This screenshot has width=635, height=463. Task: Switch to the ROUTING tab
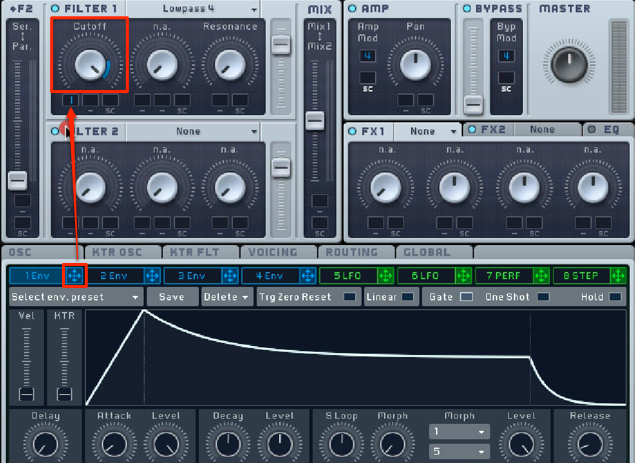click(356, 252)
